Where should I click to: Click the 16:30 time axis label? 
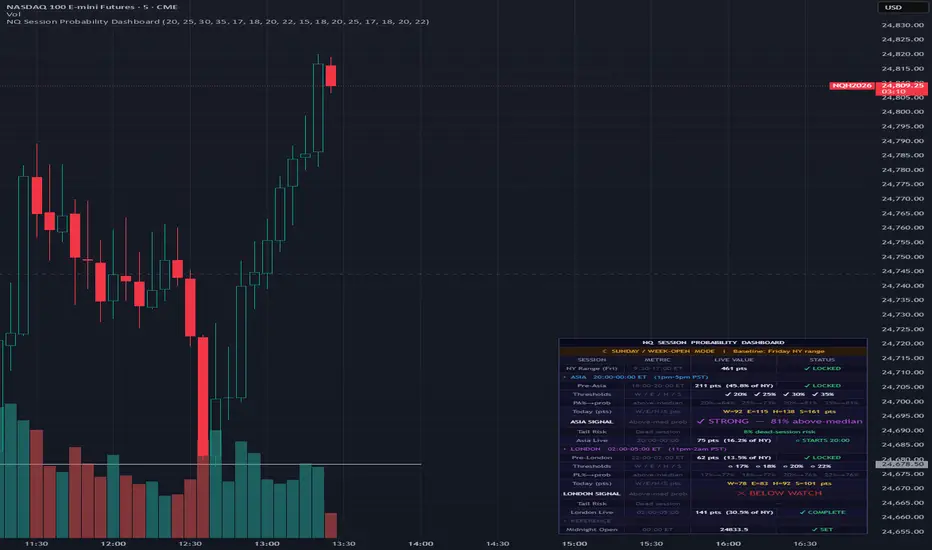805,543
